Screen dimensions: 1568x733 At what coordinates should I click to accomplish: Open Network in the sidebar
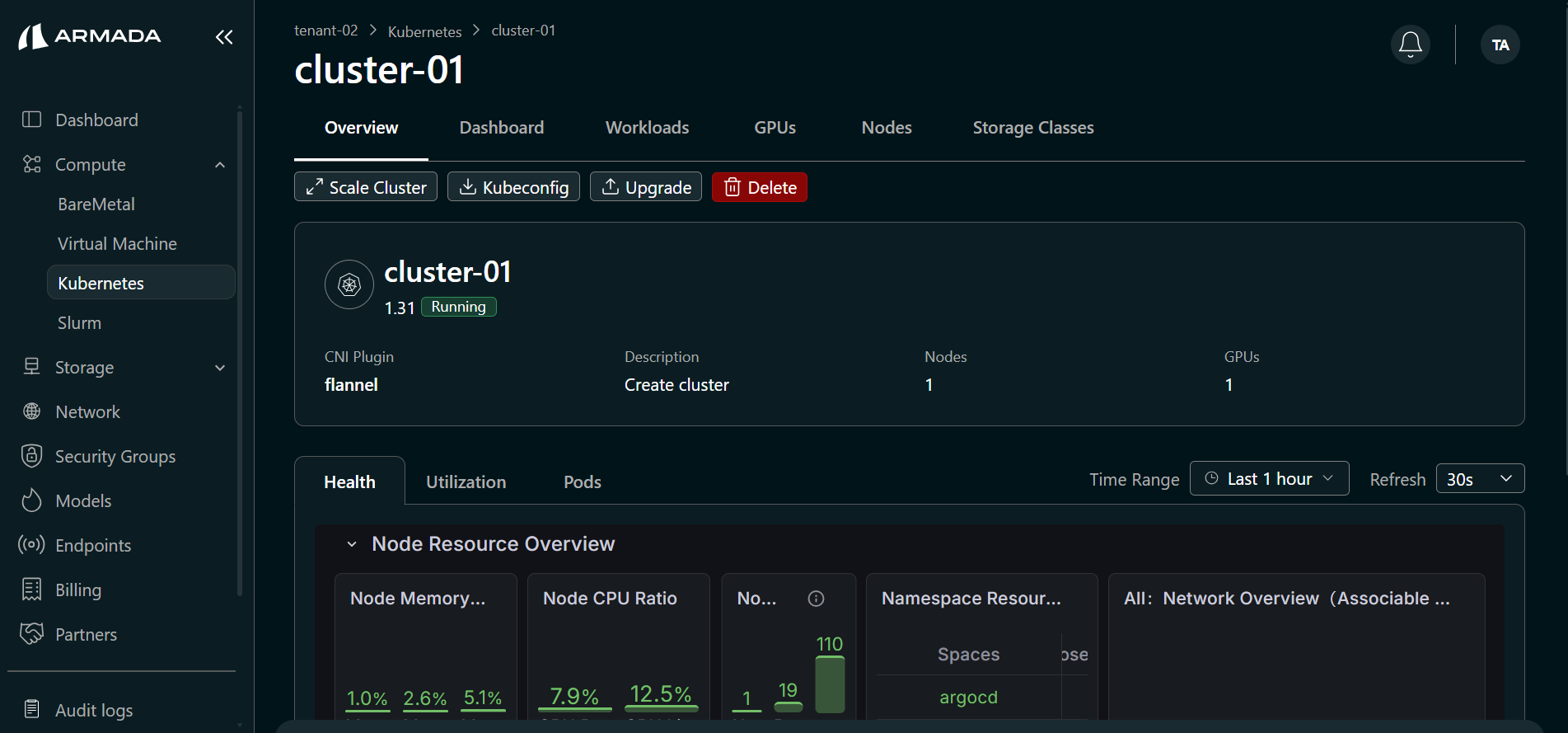click(87, 411)
